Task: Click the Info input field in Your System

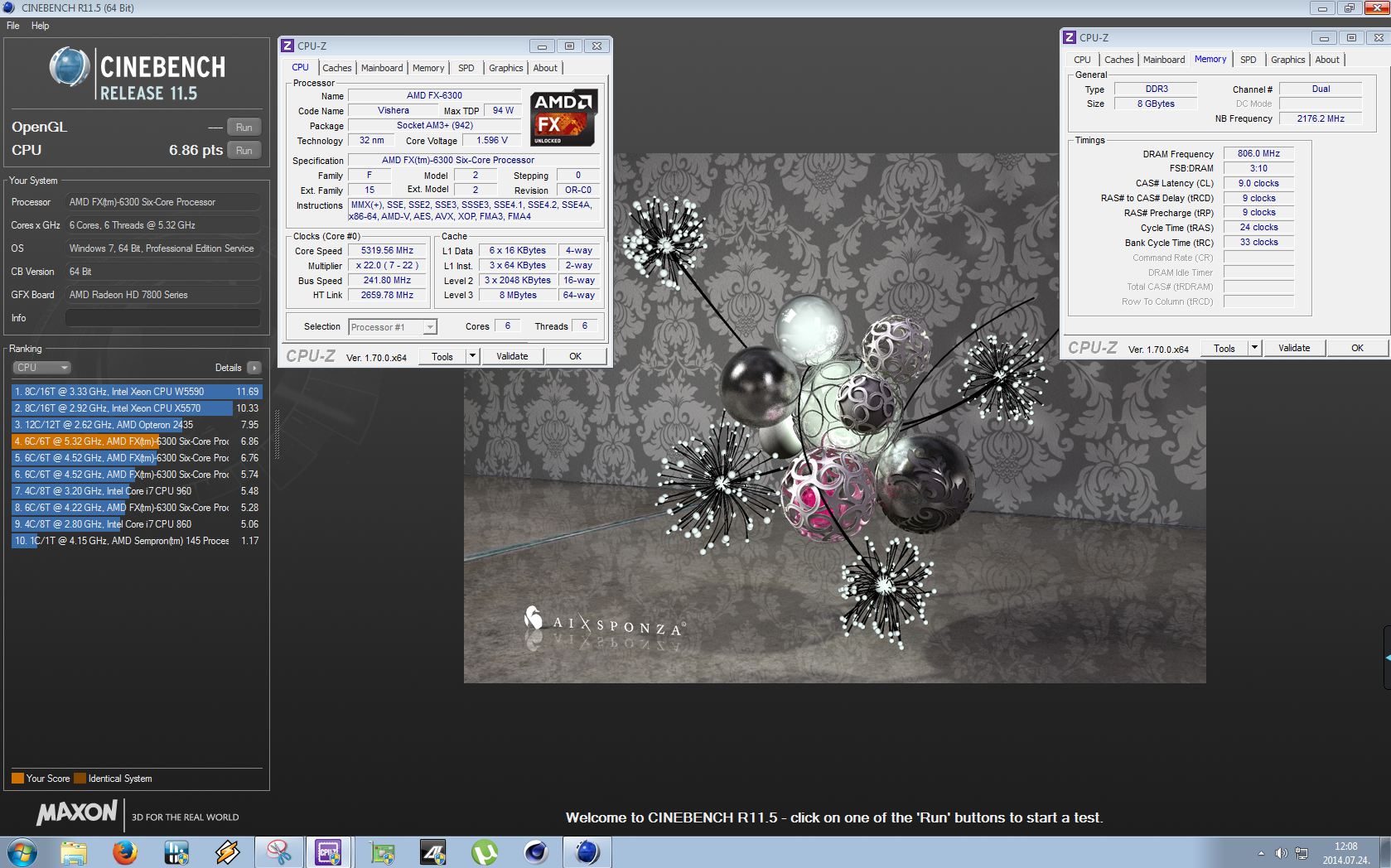Action: tap(163, 318)
